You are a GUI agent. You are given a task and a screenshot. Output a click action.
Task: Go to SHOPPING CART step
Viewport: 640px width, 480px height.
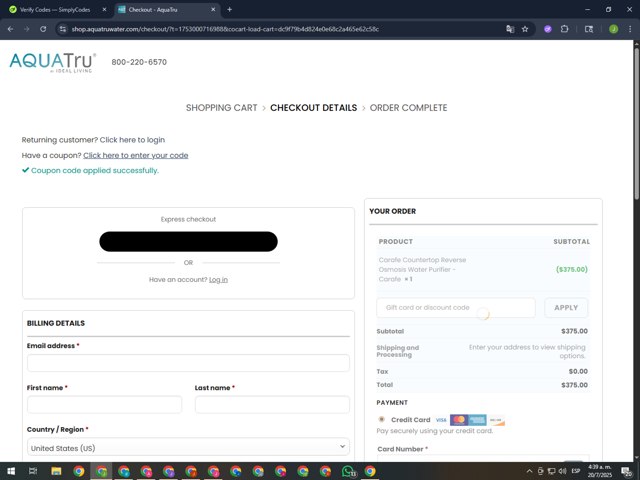click(x=222, y=108)
